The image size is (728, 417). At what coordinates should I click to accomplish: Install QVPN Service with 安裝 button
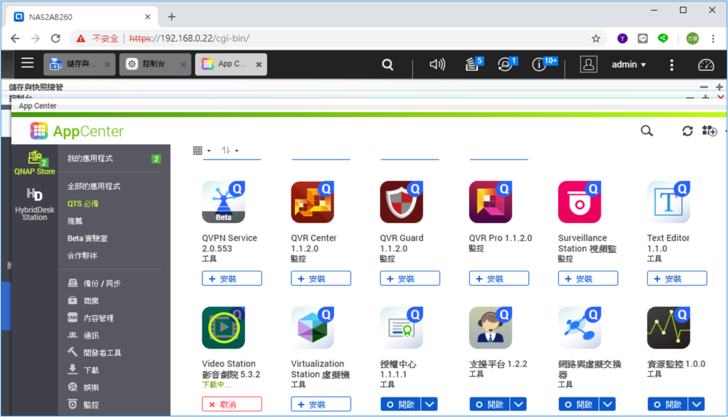click(x=232, y=279)
